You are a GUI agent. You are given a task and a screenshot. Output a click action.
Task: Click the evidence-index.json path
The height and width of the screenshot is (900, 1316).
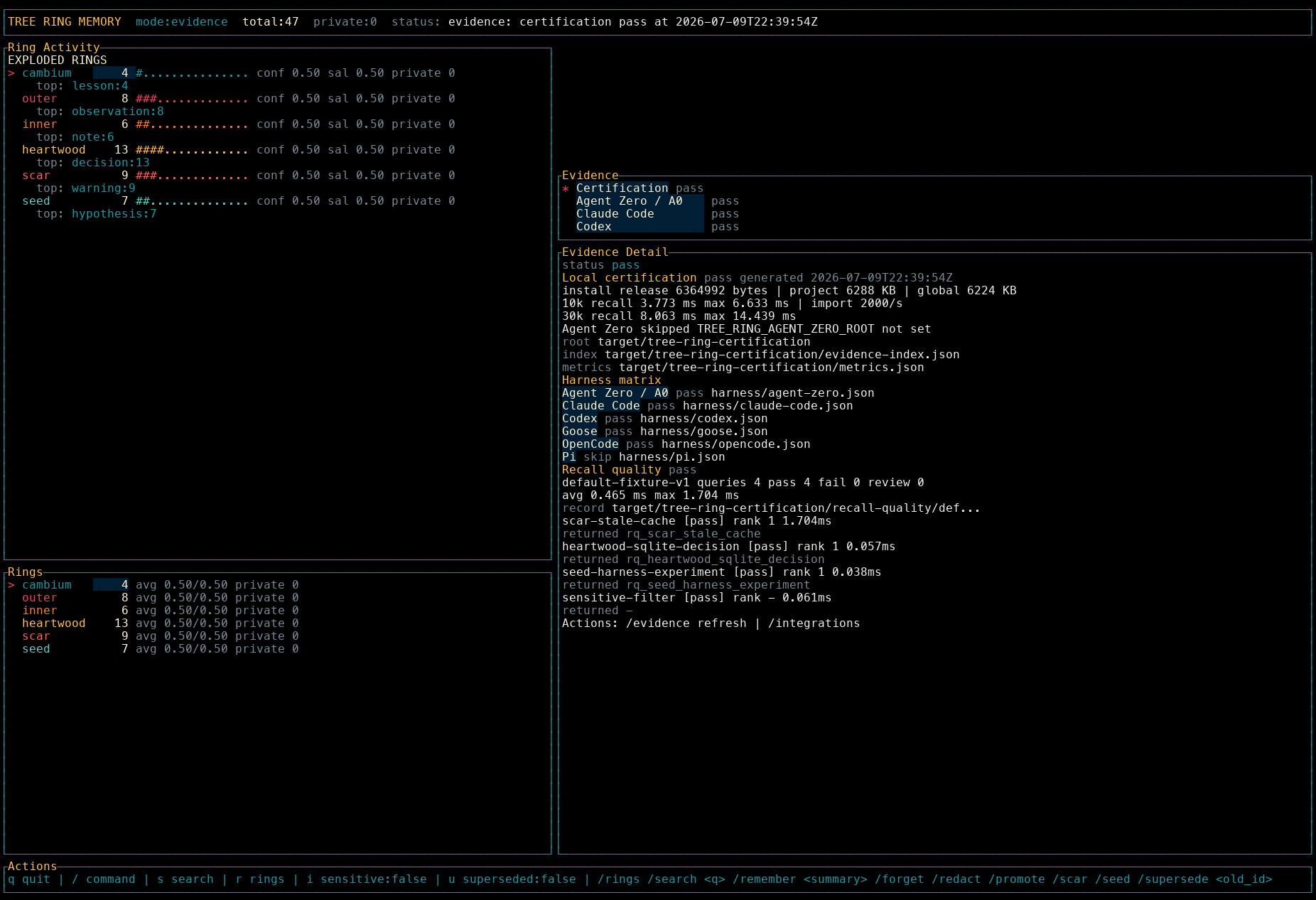click(x=782, y=355)
